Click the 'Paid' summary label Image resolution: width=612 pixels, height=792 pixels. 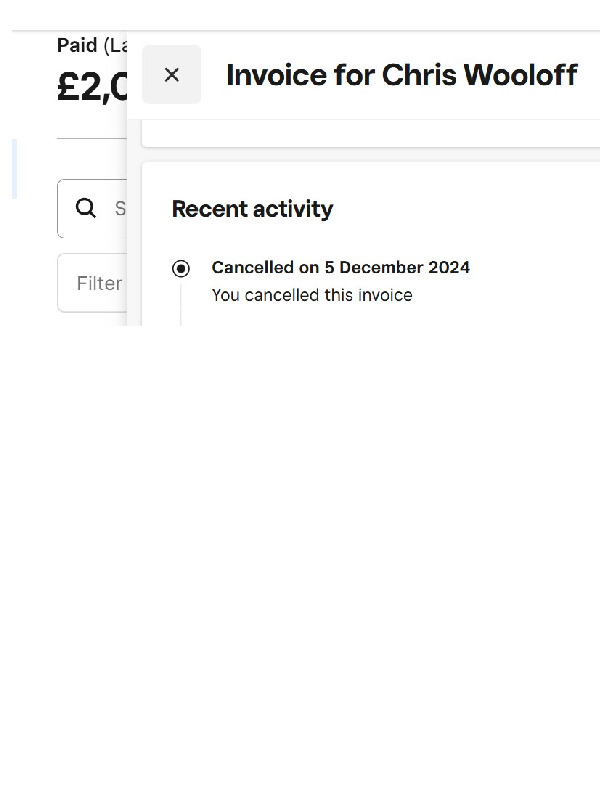77,45
